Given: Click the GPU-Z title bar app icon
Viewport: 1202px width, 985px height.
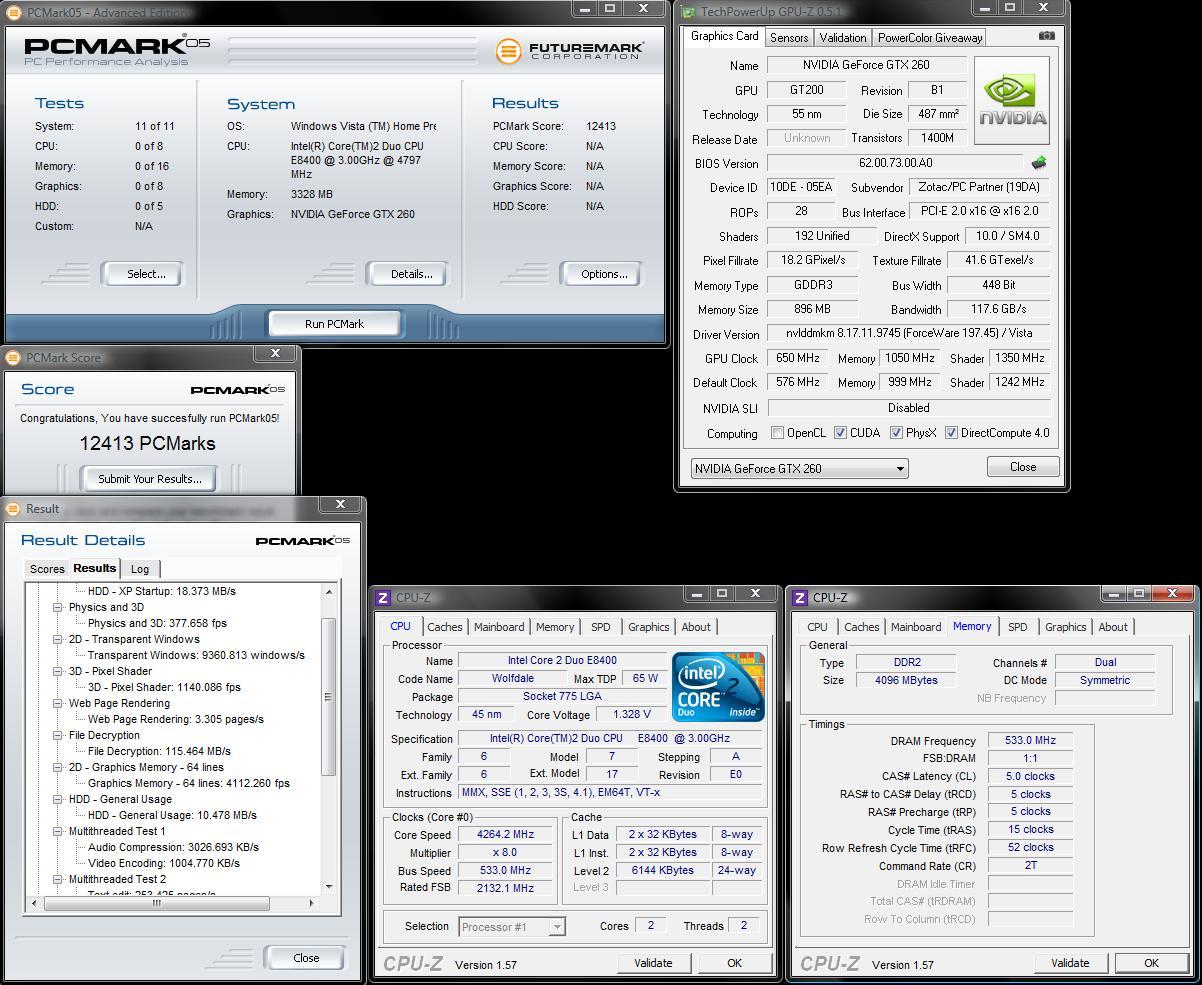Looking at the screenshot, I should pos(688,12).
